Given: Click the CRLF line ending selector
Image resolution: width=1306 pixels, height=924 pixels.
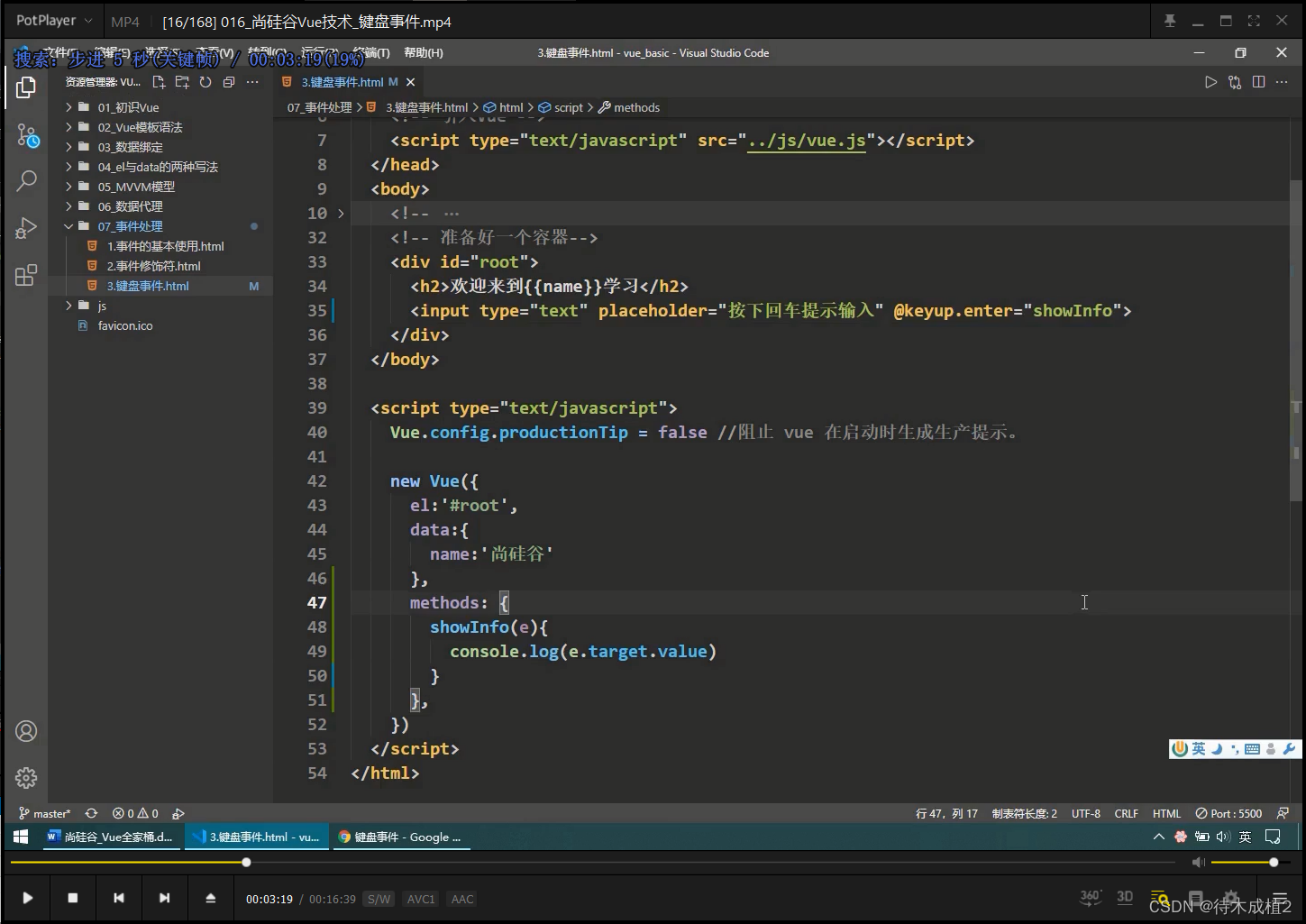Looking at the screenshot, I should pyautogui.click(x=1127, y=813).
